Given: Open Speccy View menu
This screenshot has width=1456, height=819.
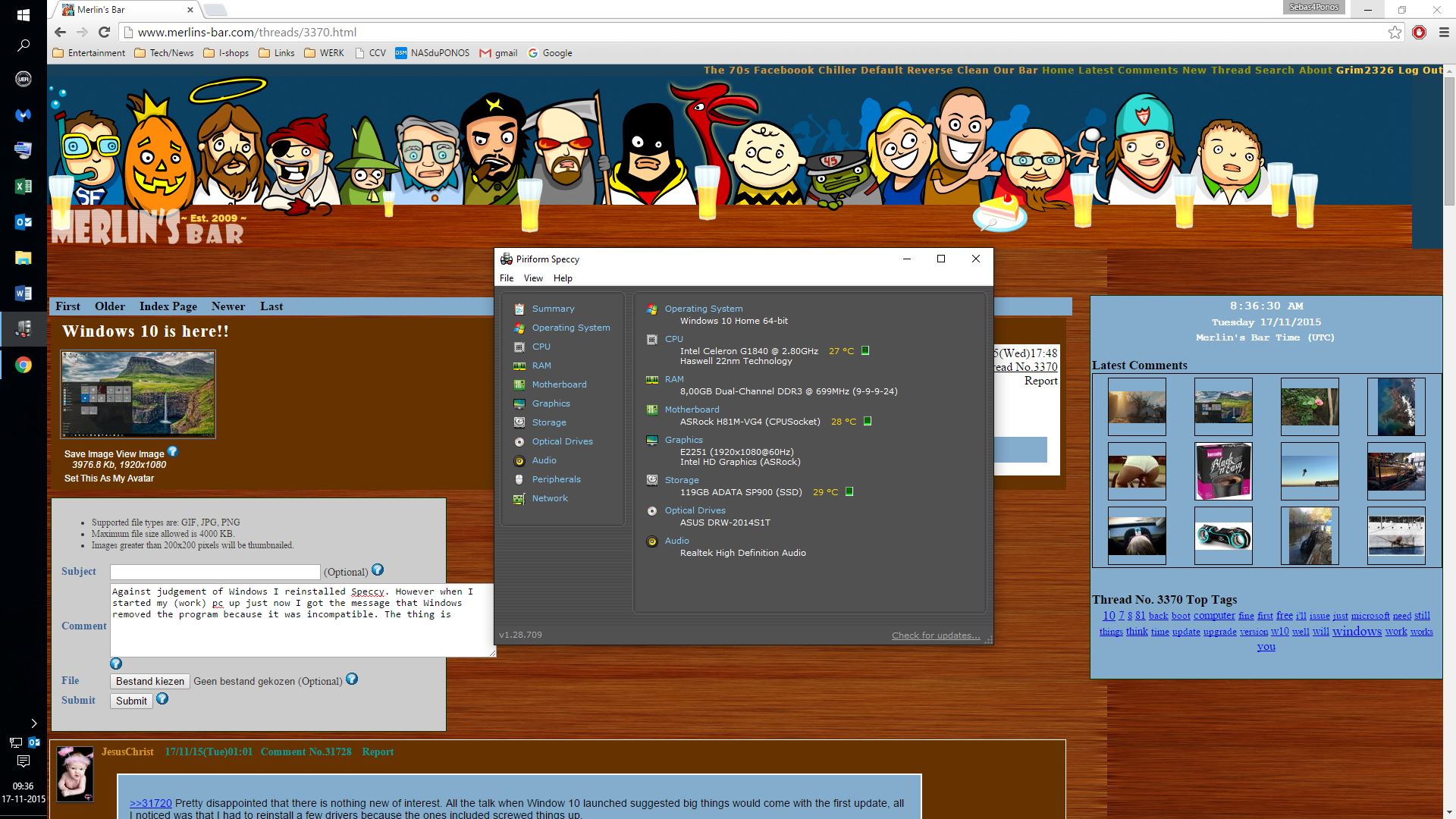Looking at the screenshot, I should click(533, 278).
